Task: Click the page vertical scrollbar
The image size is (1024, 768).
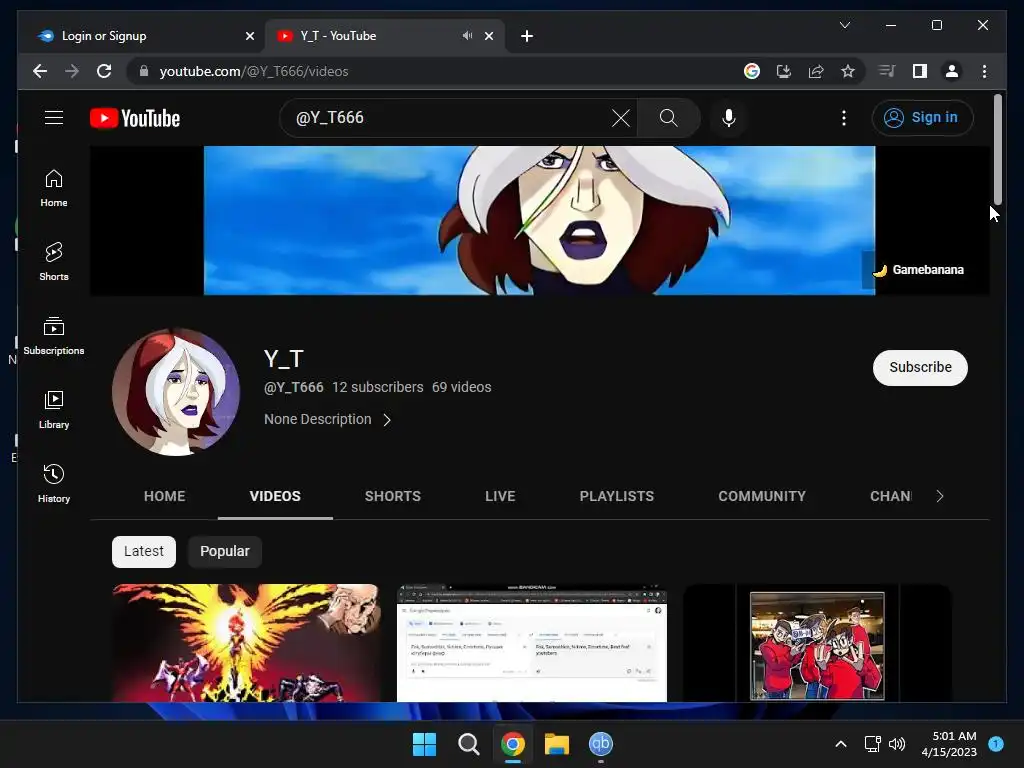Action: (x=997, y=150)
